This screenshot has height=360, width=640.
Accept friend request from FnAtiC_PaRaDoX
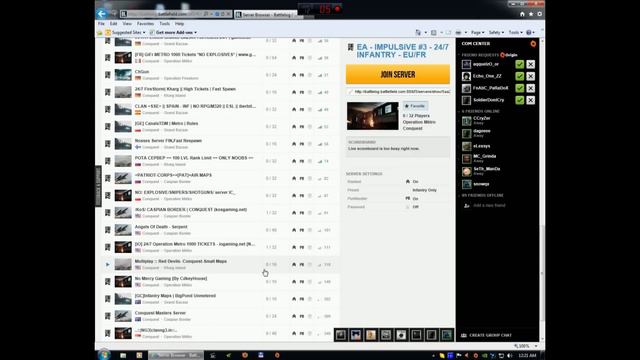[519, 88]
